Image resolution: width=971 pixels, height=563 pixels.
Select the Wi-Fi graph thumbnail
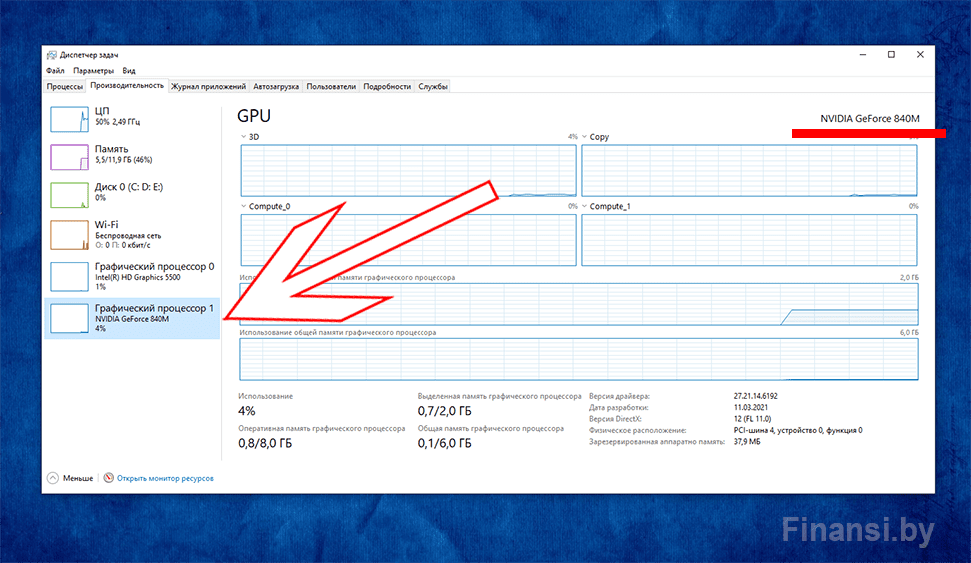click(x=69, y=235)
